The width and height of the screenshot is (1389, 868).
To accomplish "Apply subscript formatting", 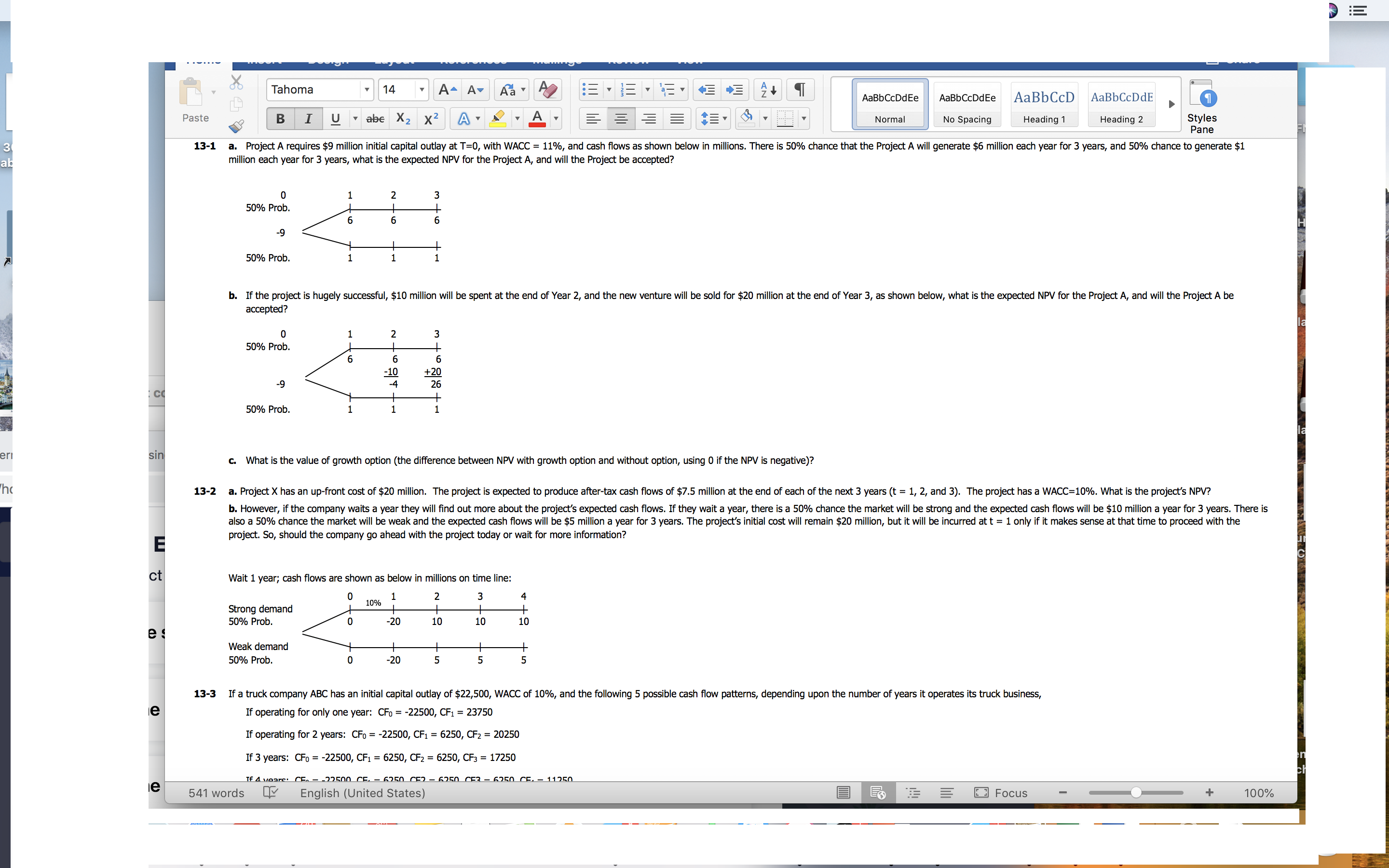I will [x=403, y=119].
